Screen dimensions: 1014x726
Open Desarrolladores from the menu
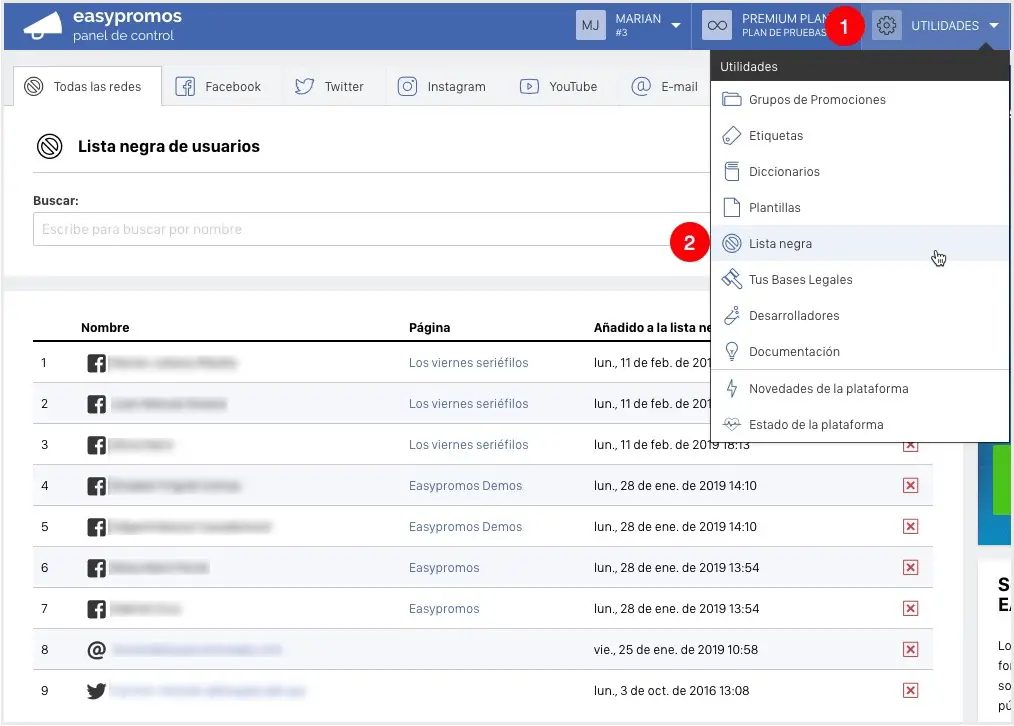point(860,315)
